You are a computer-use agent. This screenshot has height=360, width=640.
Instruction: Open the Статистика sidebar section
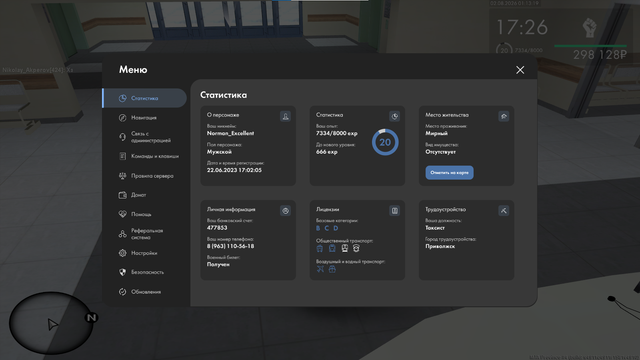(144, 98)
